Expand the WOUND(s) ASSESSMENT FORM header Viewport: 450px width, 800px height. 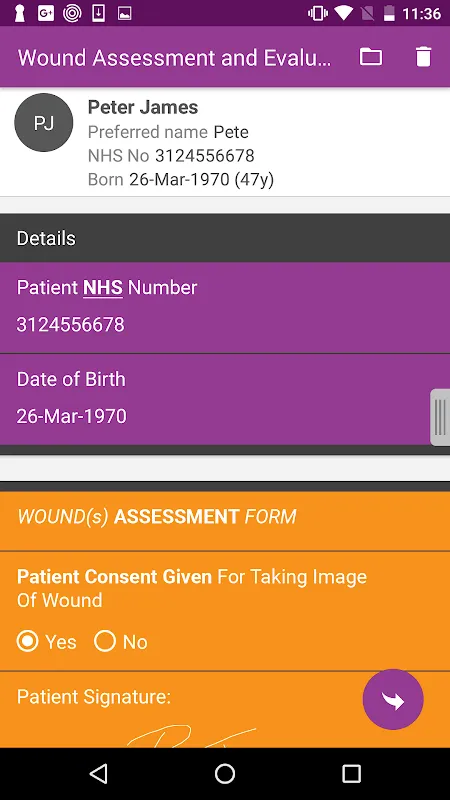[x=225, y=517]
